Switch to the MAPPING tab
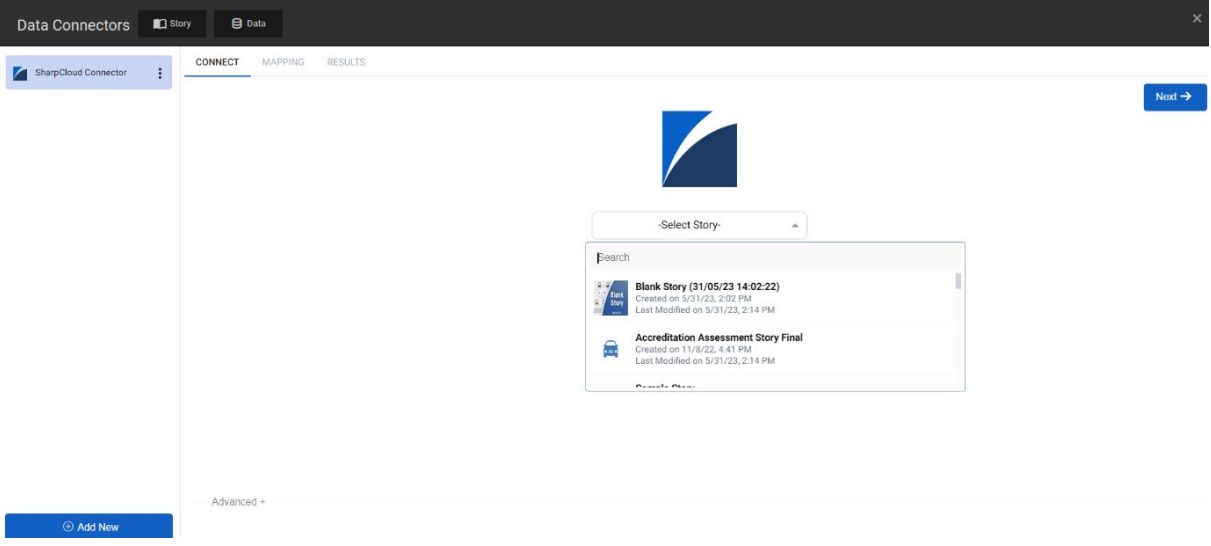Viewport: 1211px width, 546px height. pyautogui.click(x=283, y=62)
